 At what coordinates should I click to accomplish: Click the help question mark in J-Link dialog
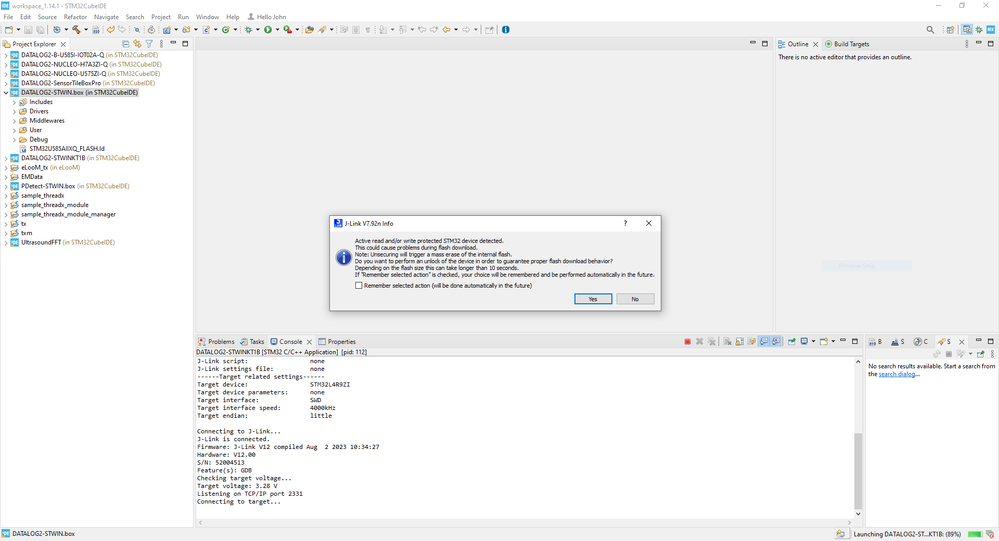[x=625, y=223]
